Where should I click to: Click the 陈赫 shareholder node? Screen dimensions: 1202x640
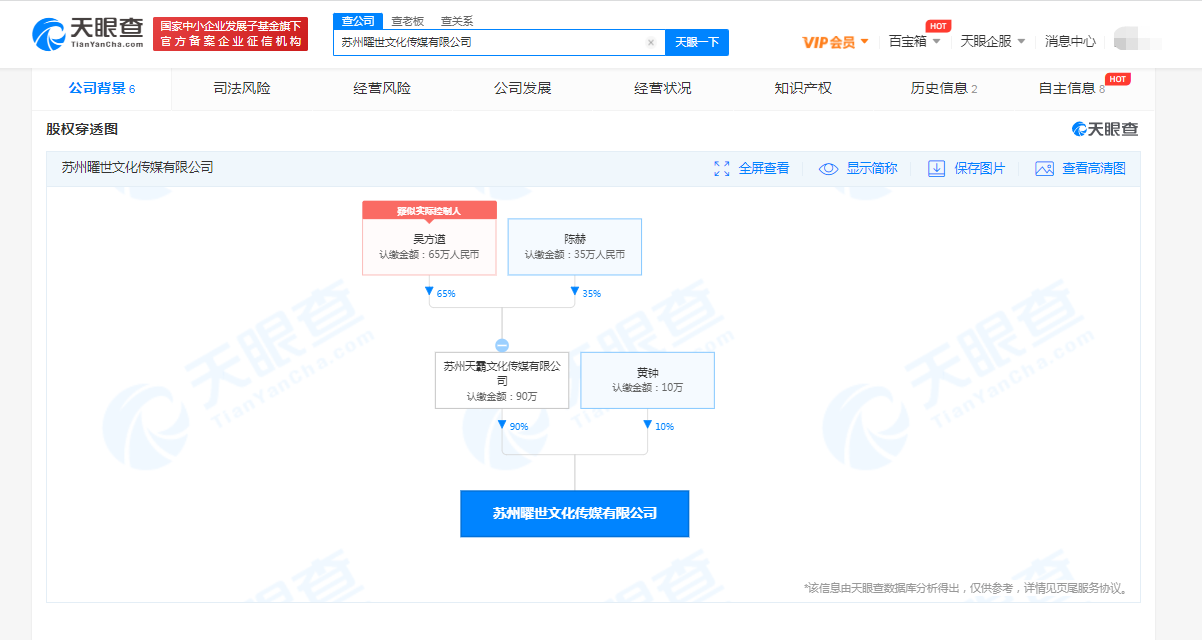click(575, 247)
